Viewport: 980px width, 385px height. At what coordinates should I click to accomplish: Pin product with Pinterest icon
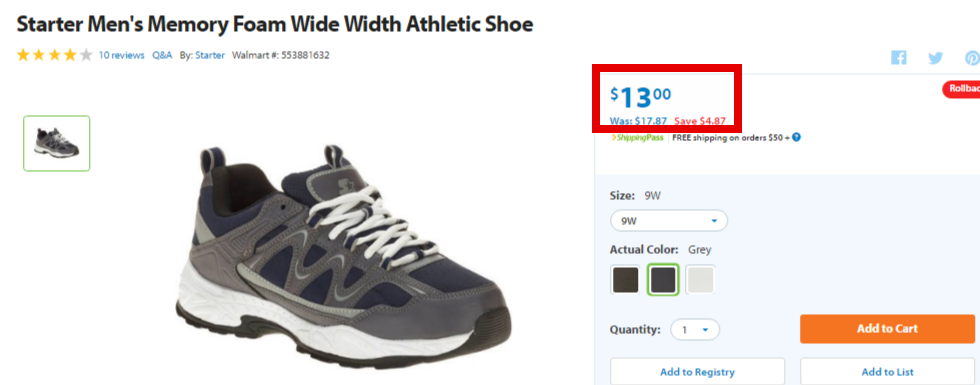click(x=972, y=58)
